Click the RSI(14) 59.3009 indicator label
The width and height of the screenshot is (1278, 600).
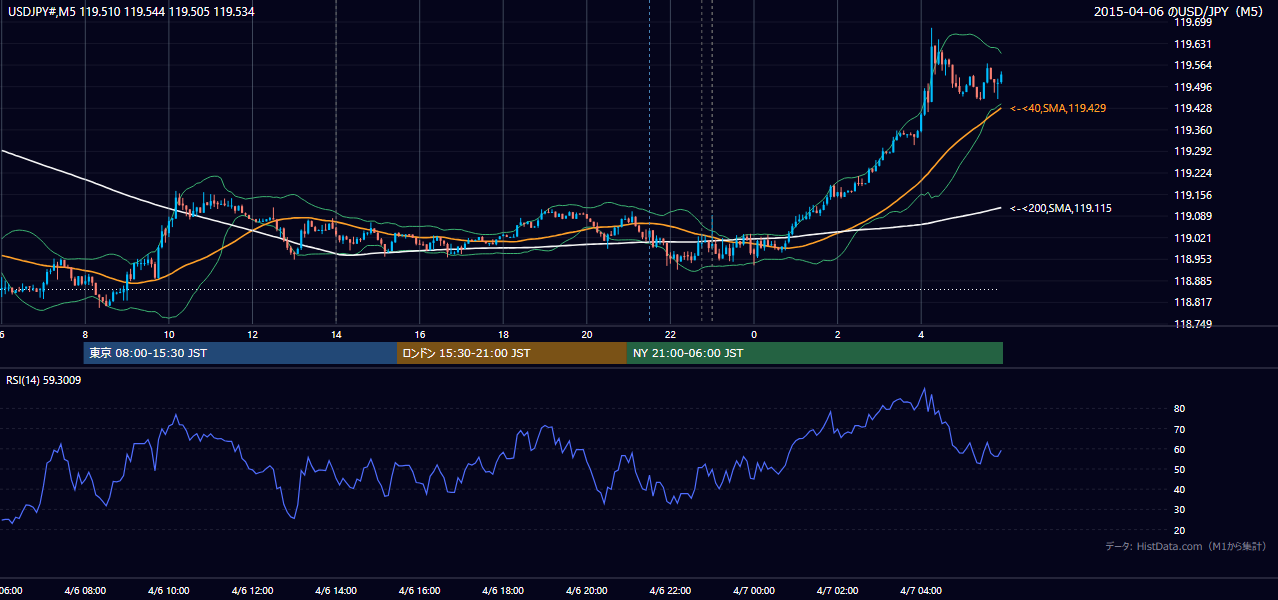(x=44, y=380)
